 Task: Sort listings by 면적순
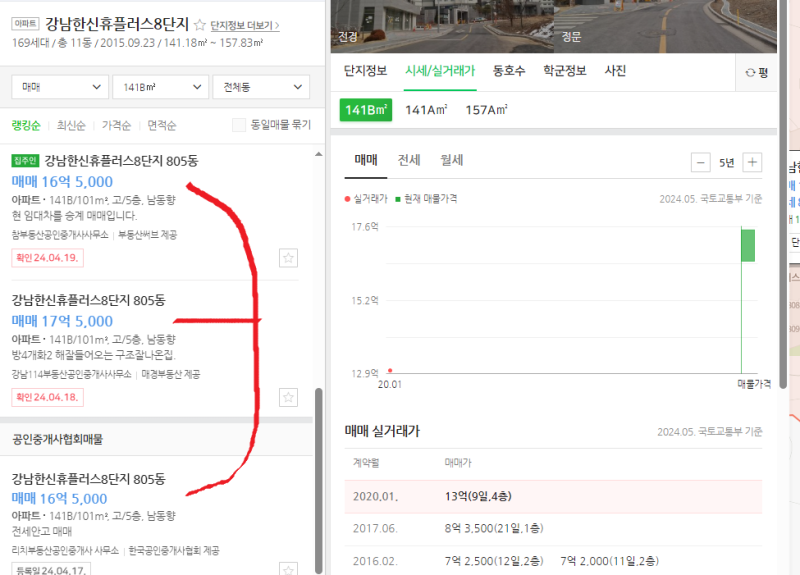coord(162,125)
